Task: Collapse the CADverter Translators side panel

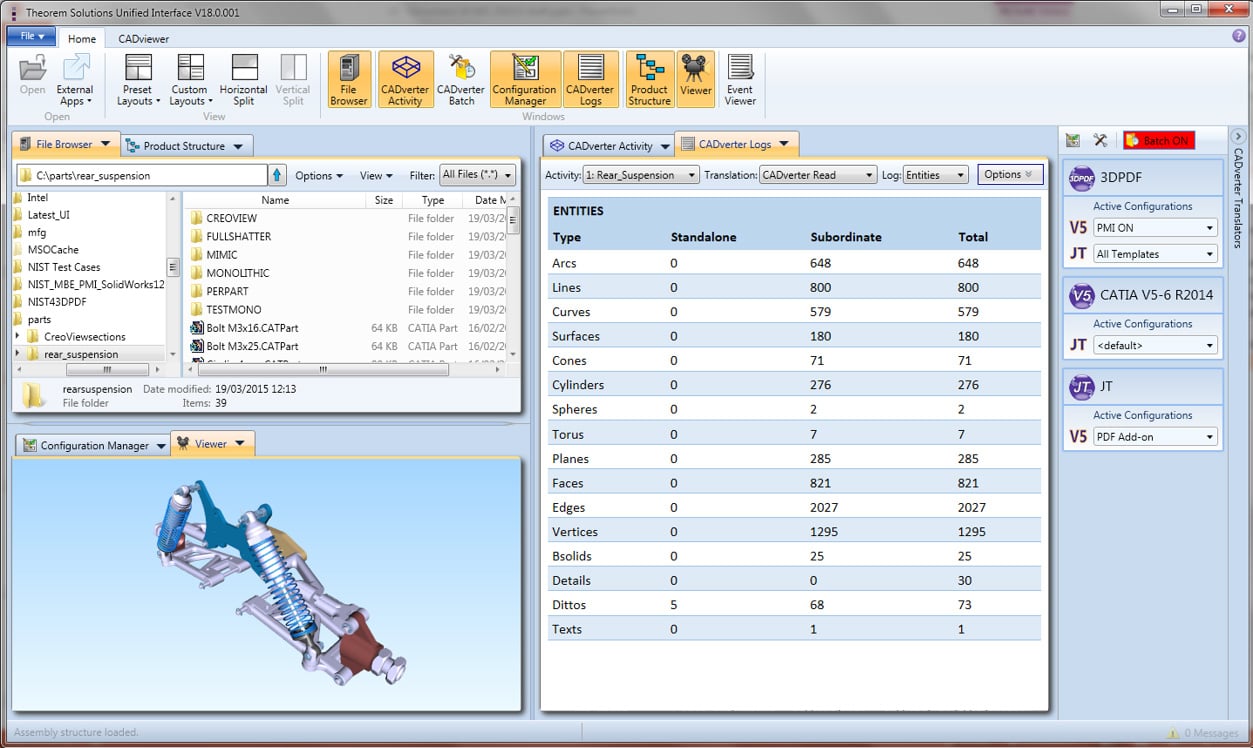Action: 1238,136
